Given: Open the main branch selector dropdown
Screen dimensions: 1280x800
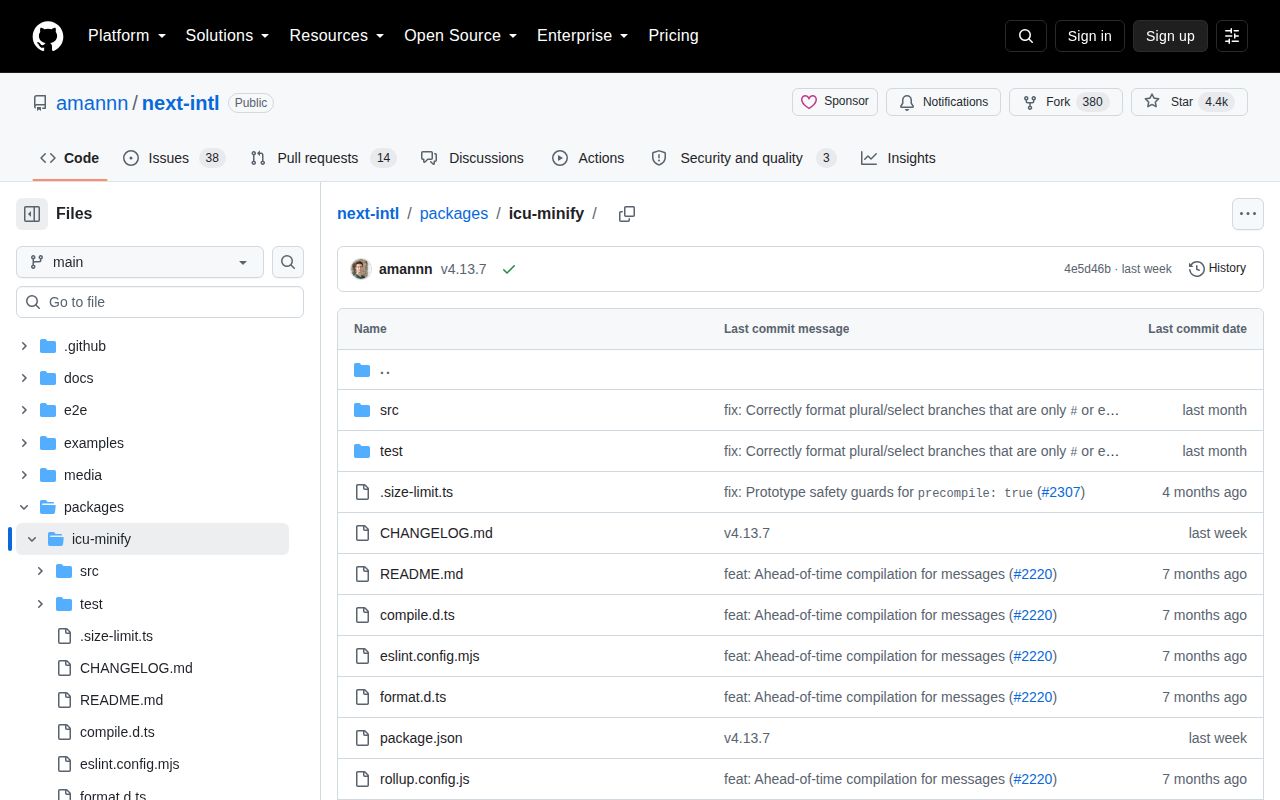Looking at the screenshot, I should click(x=140, y=262).
